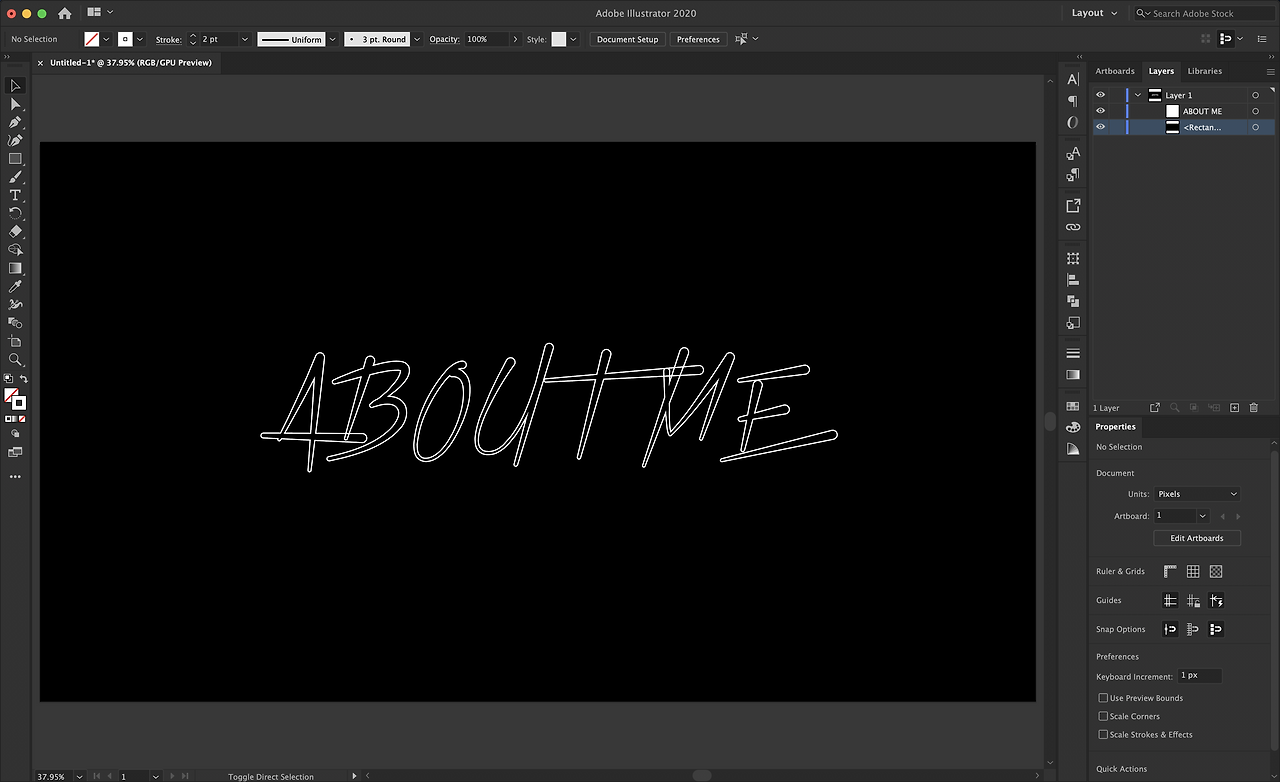Viewport: 1280px width, 782px height.
Task: Open the Links panel icon
Action: click(x=1073, y=227)
